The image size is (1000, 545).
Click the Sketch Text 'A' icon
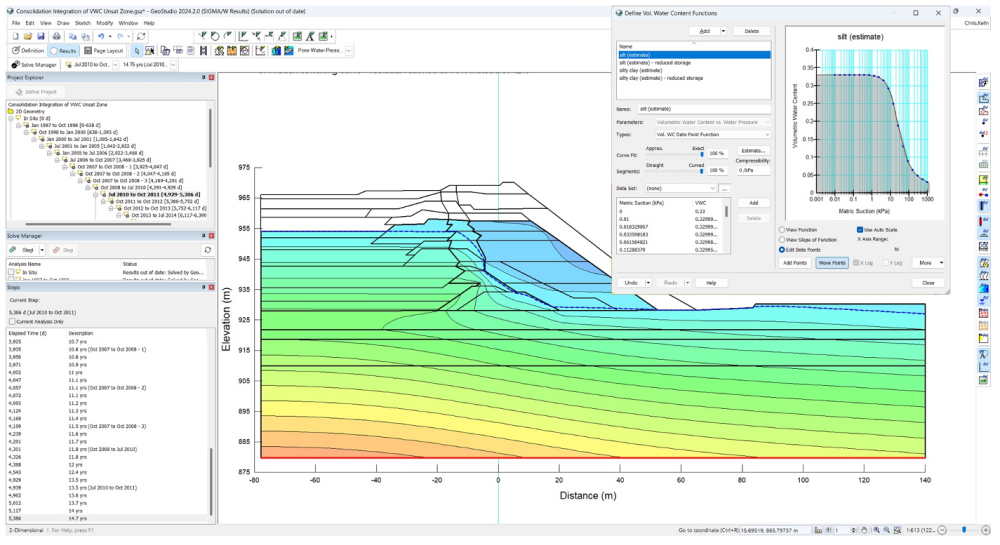click(310, 36)
